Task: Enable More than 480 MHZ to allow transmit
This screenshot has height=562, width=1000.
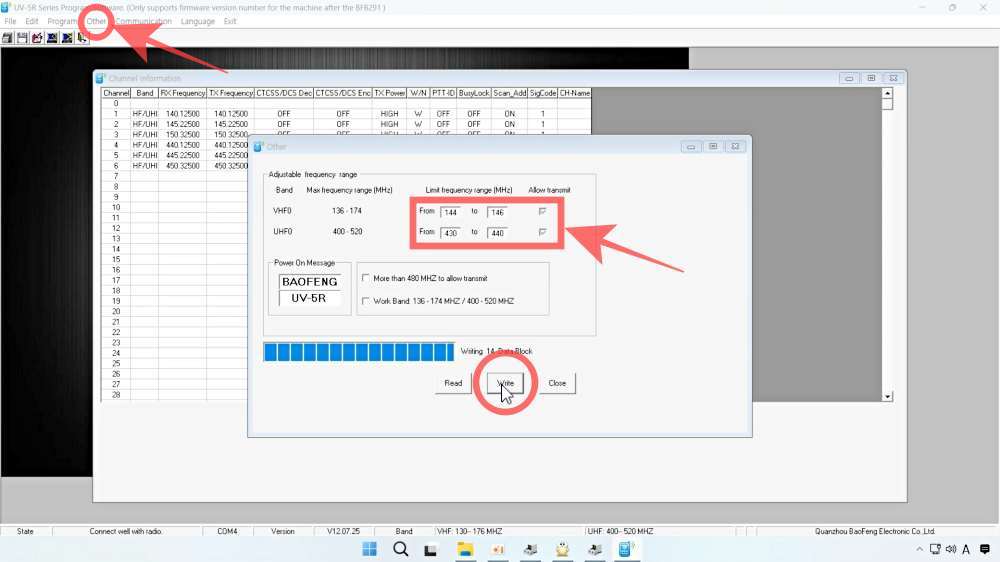Action: pos(365,278)
